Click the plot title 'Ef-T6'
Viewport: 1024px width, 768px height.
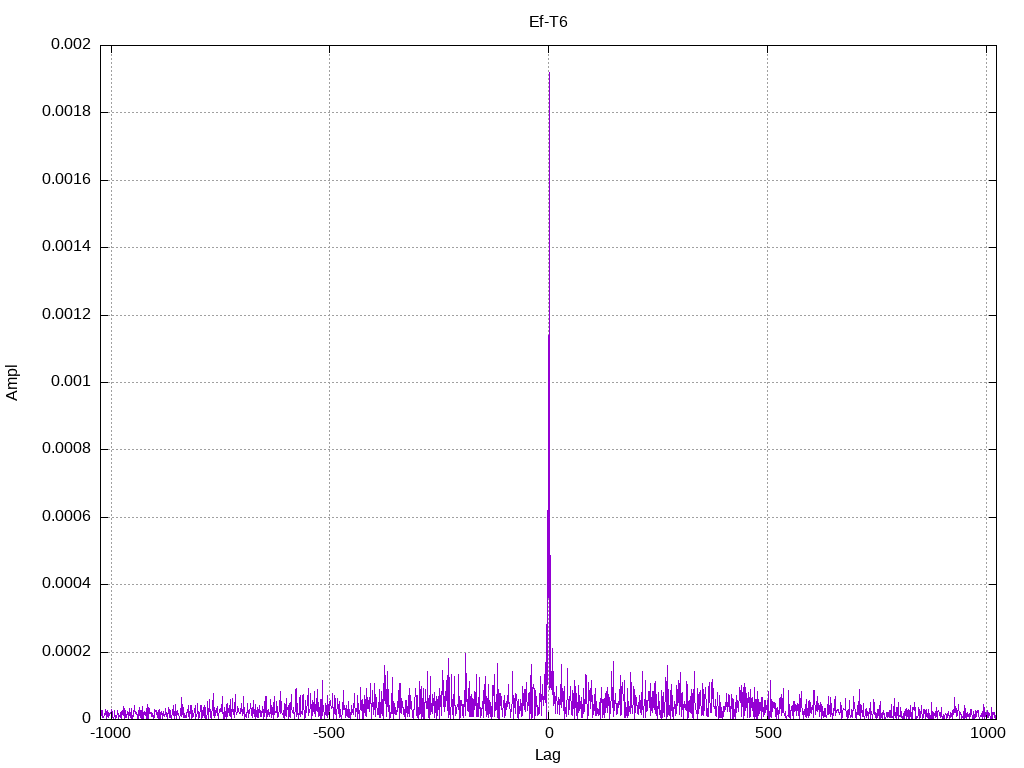[548, 22]
